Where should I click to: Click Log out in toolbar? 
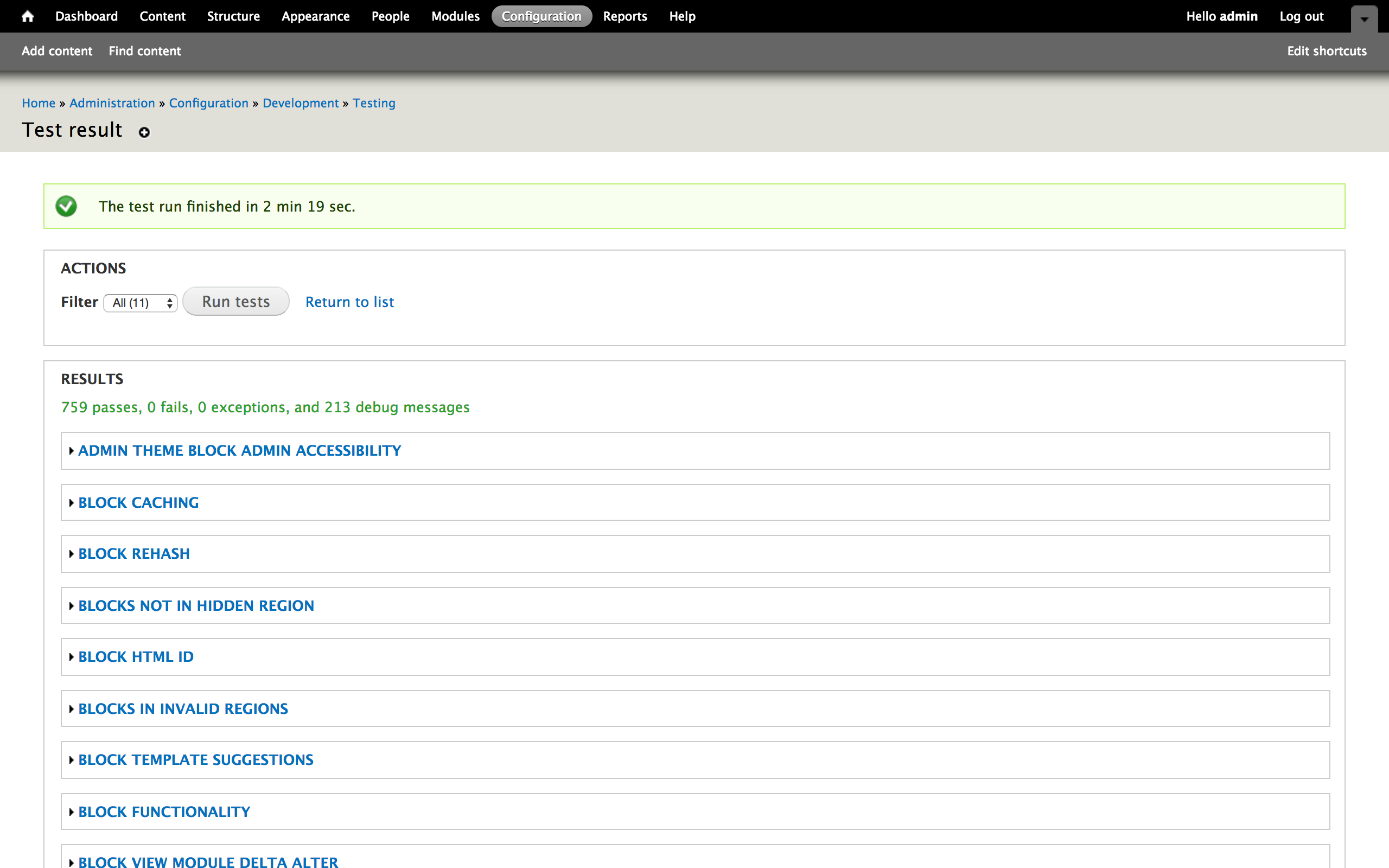click(1301, 16)
